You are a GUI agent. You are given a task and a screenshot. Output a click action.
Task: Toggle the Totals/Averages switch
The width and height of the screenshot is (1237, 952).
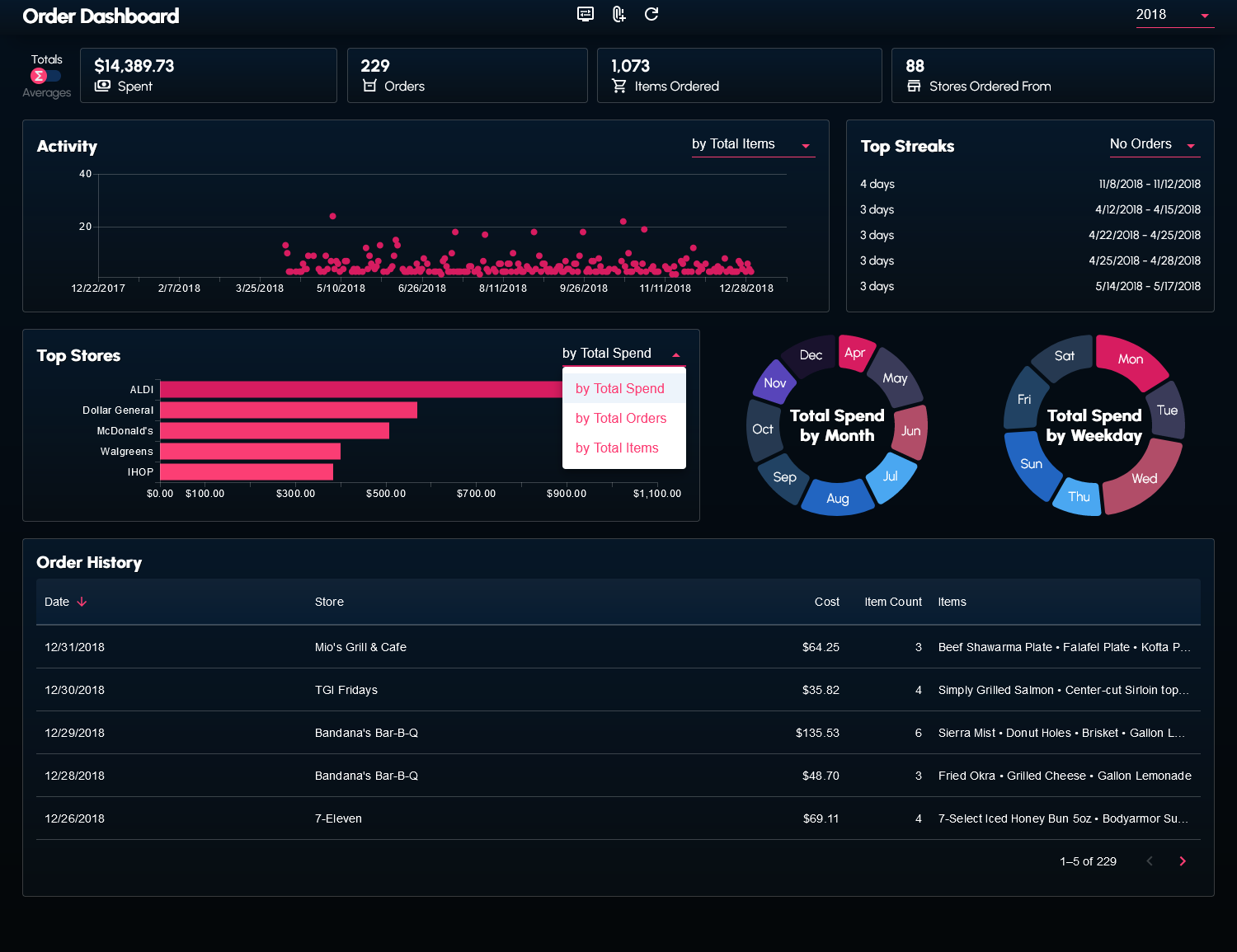45,76
